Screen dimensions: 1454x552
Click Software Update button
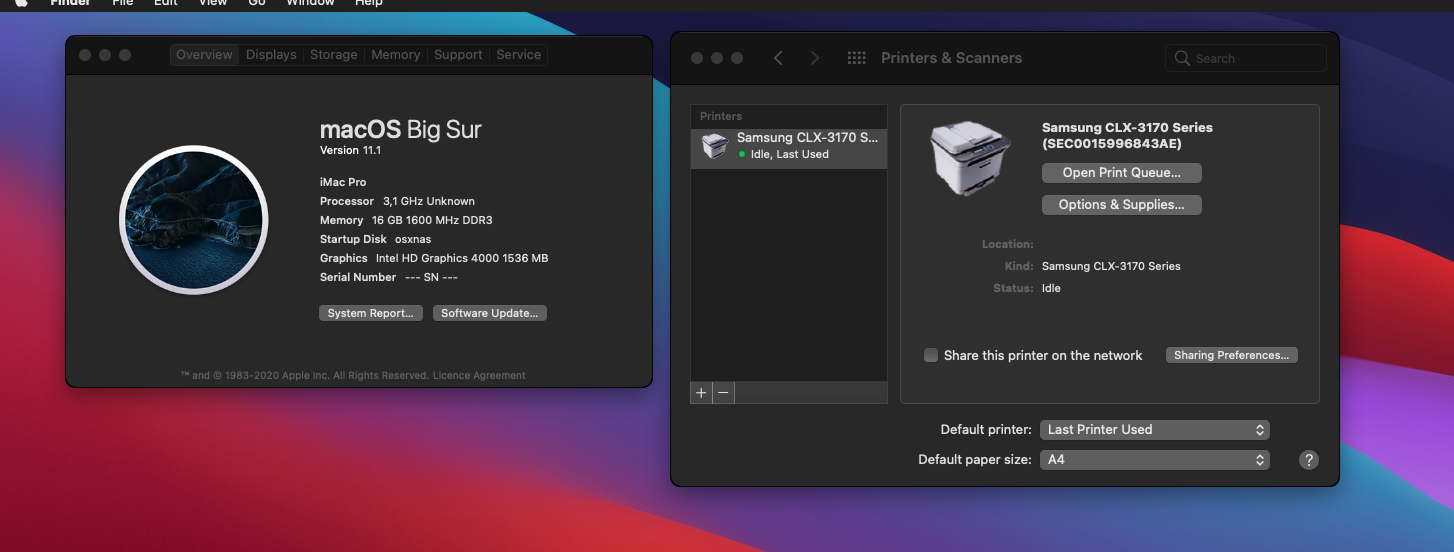pyautogui.click(x=490, y=313)
